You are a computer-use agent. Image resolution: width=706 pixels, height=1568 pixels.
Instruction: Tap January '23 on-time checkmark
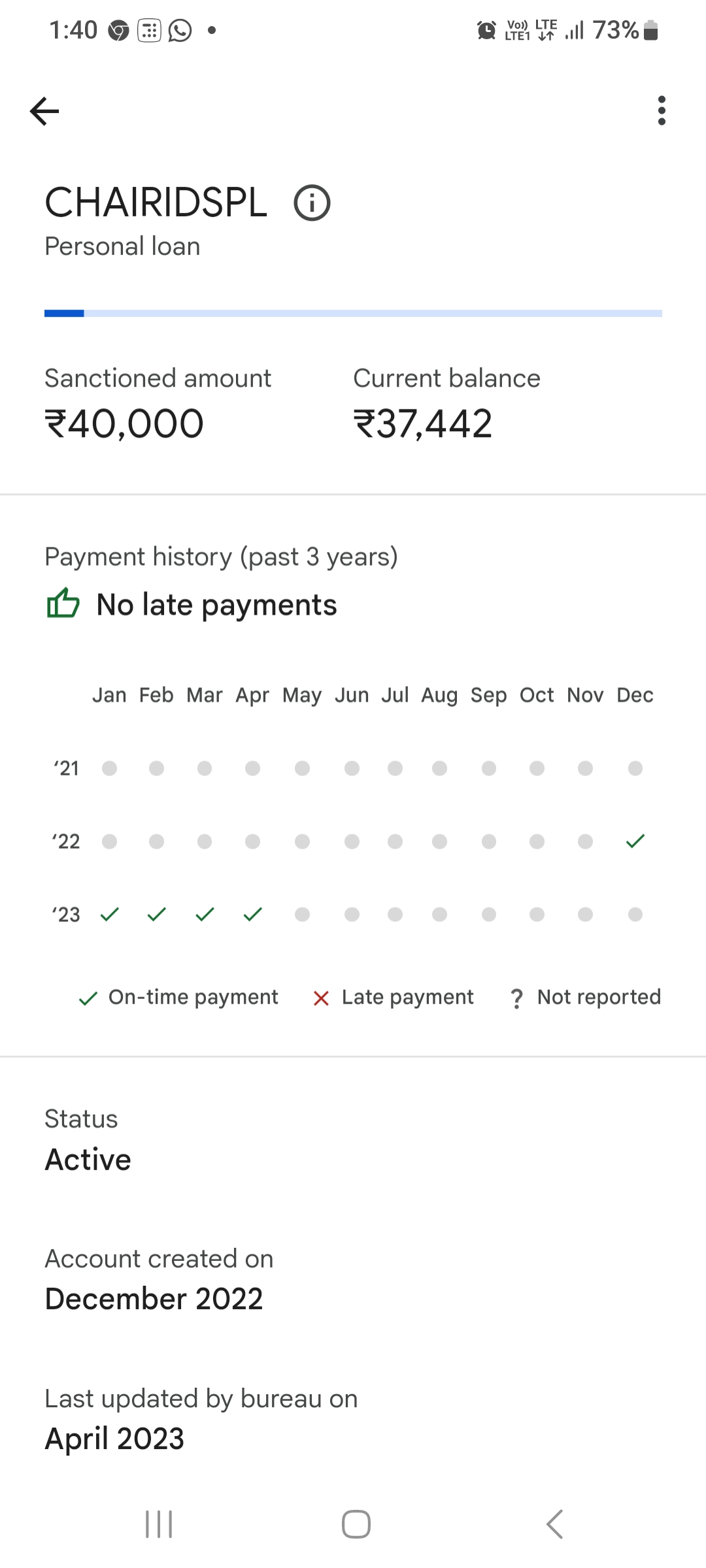point(109,915)
